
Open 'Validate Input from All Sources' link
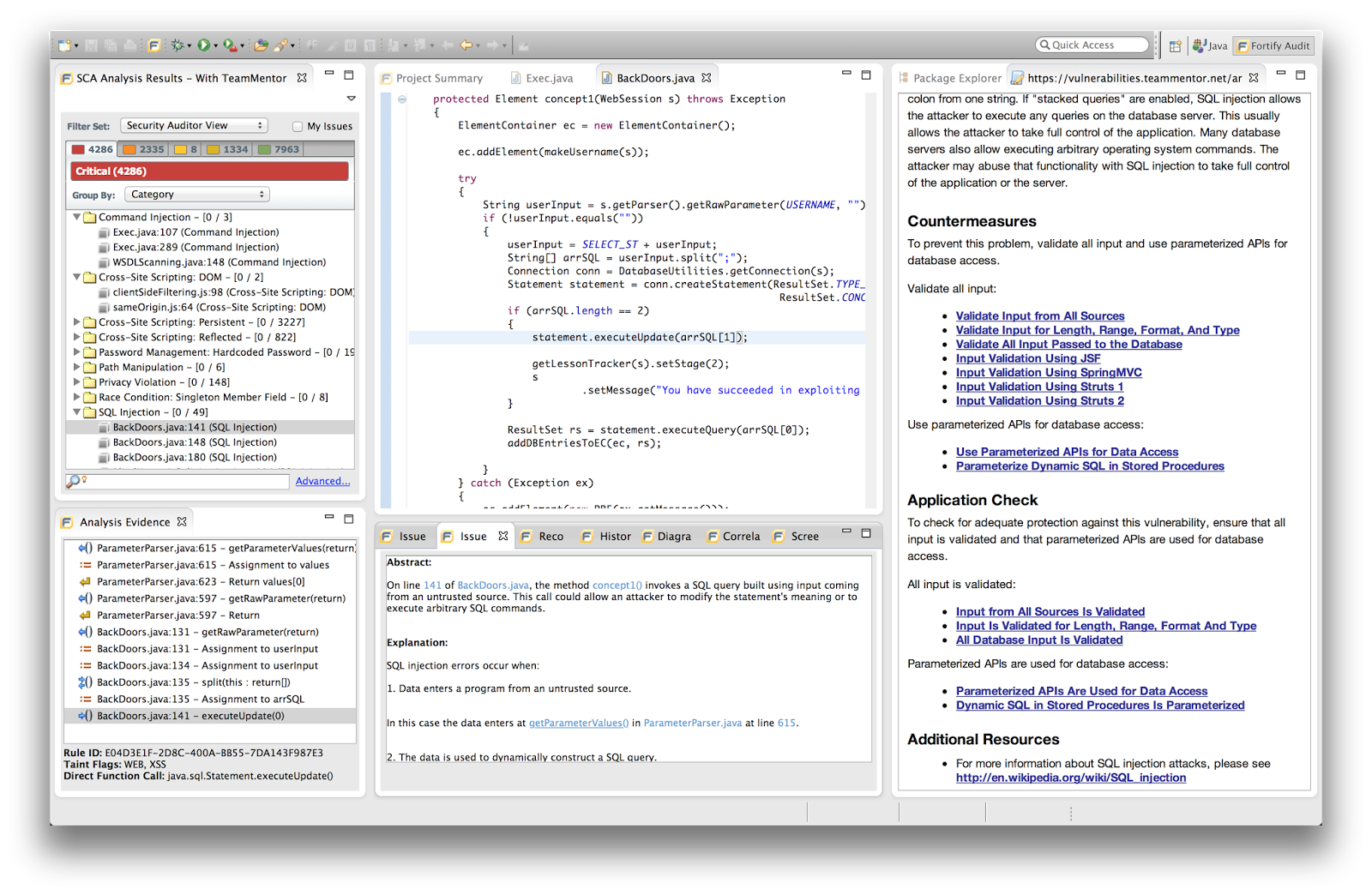(1040, 316)
